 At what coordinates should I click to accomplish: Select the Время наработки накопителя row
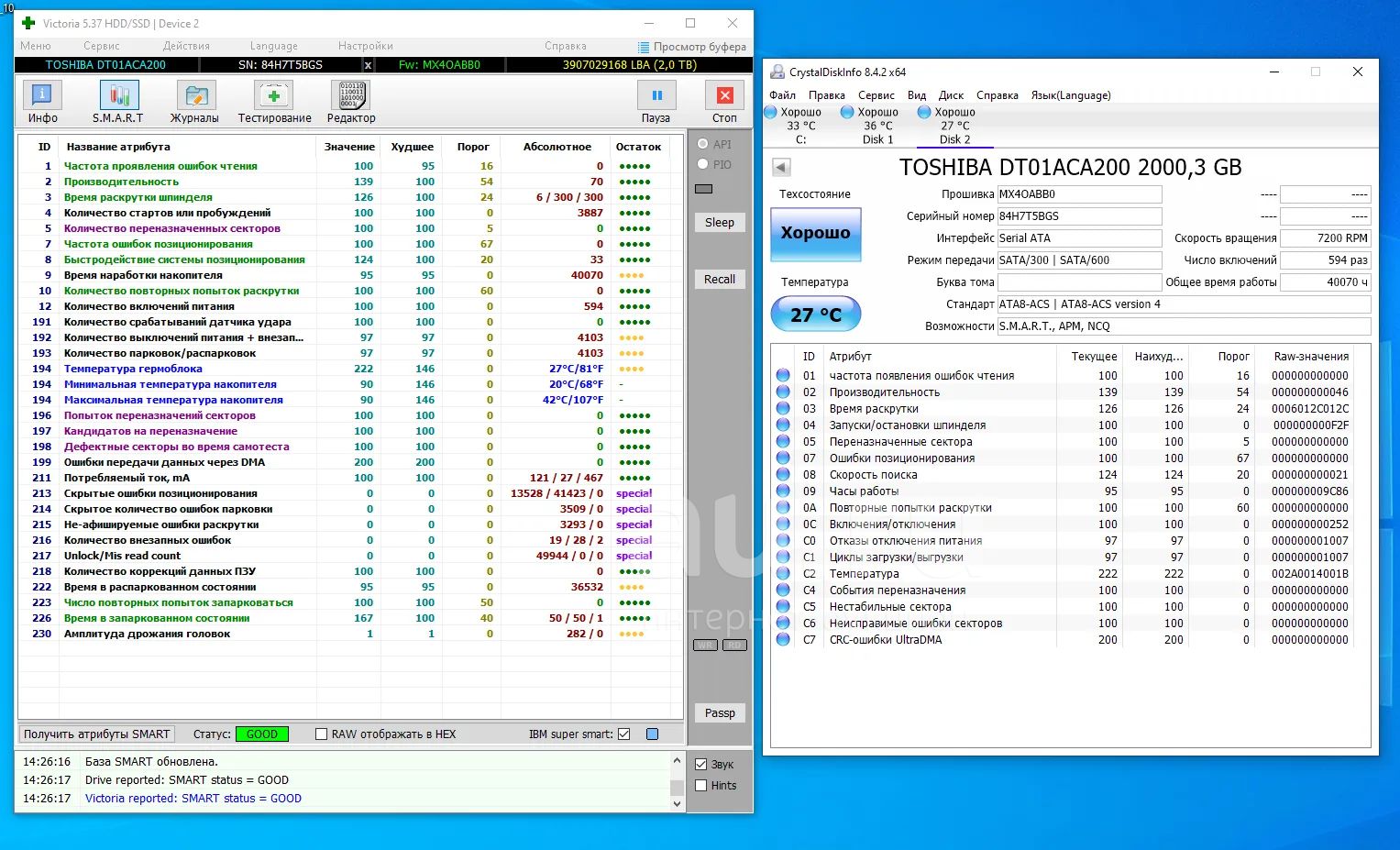pyautogui.click(x=348, y=275)
